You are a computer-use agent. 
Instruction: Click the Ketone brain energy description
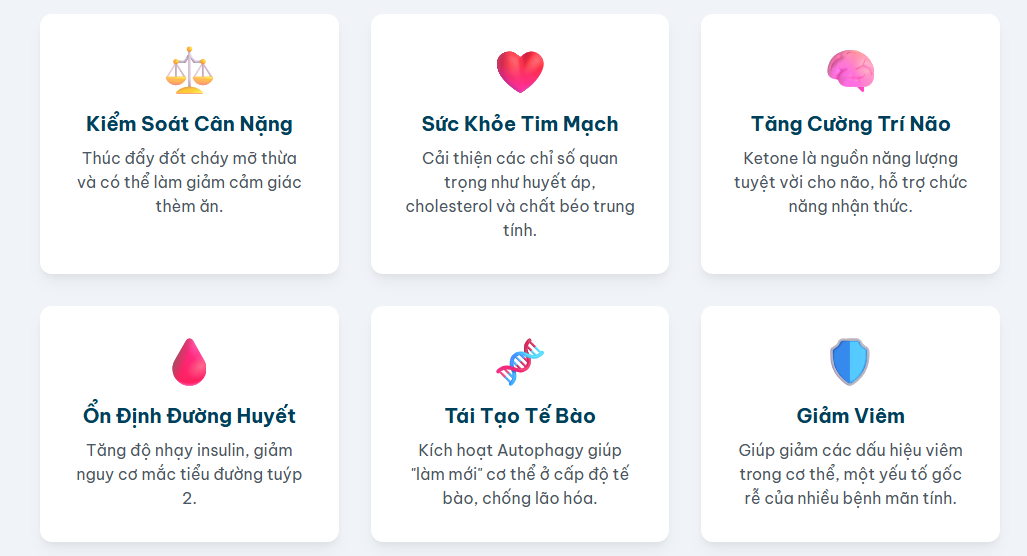pos(850,182)
